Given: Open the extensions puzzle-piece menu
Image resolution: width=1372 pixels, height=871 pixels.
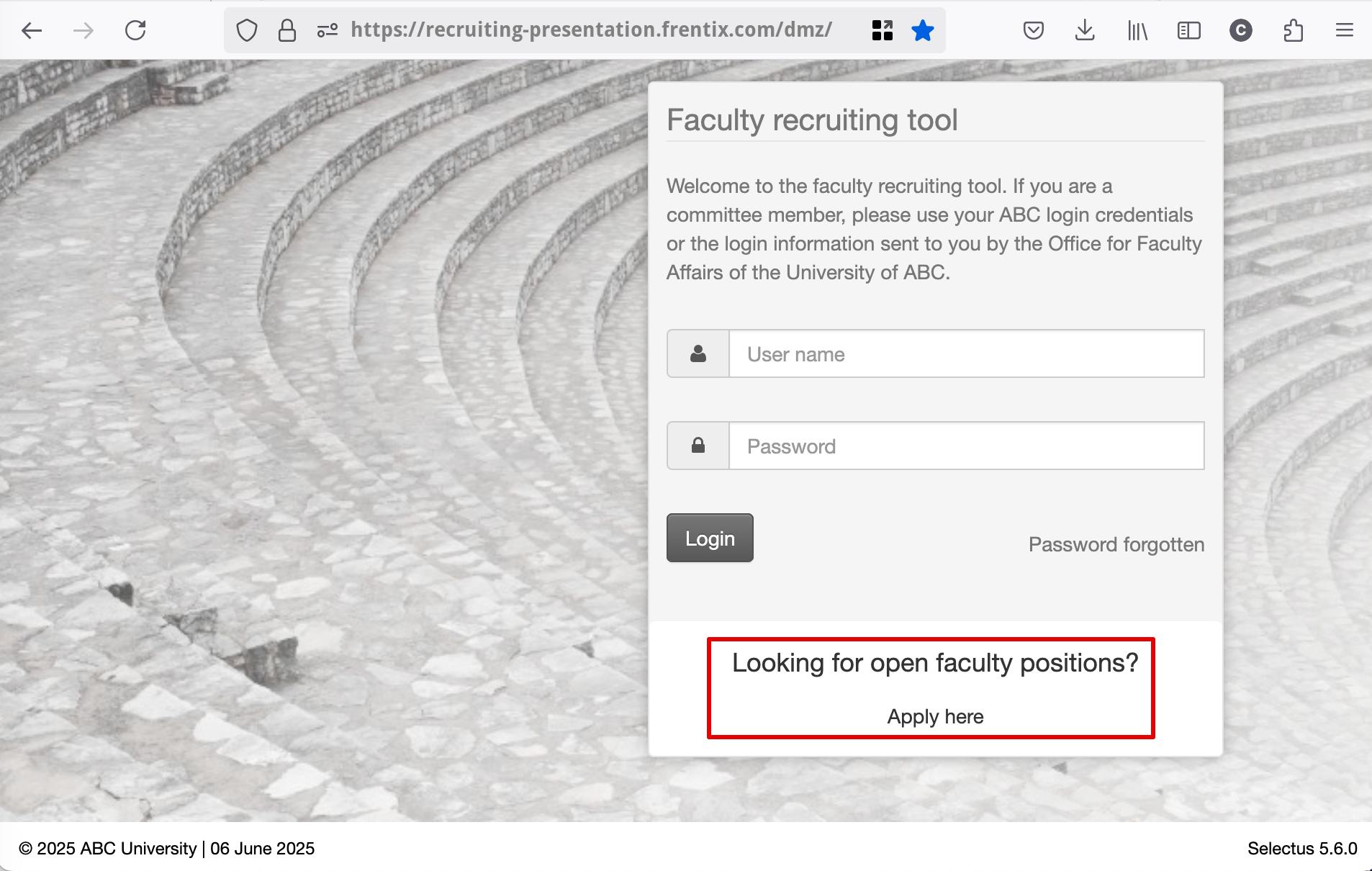Looking at the screenshot, I should (1293, 30).
